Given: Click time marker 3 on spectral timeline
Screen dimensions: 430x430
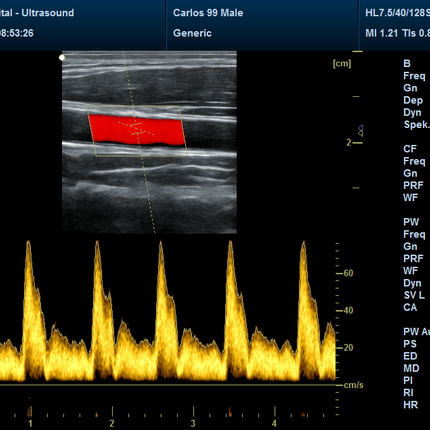Looking at the screenshot, I should pos(193,424).
